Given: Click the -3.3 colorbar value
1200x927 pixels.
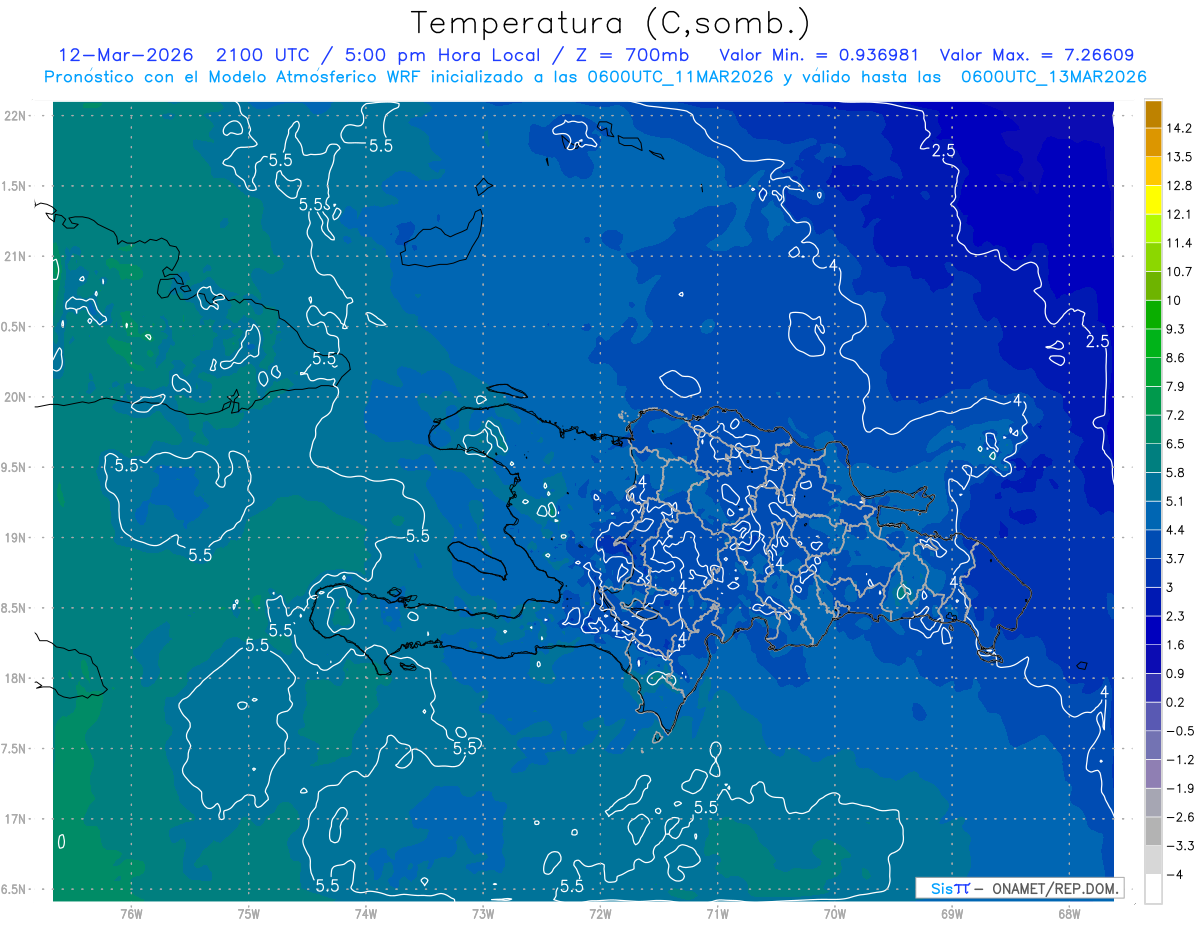Looking at the screenshot, I should 1181,845.
